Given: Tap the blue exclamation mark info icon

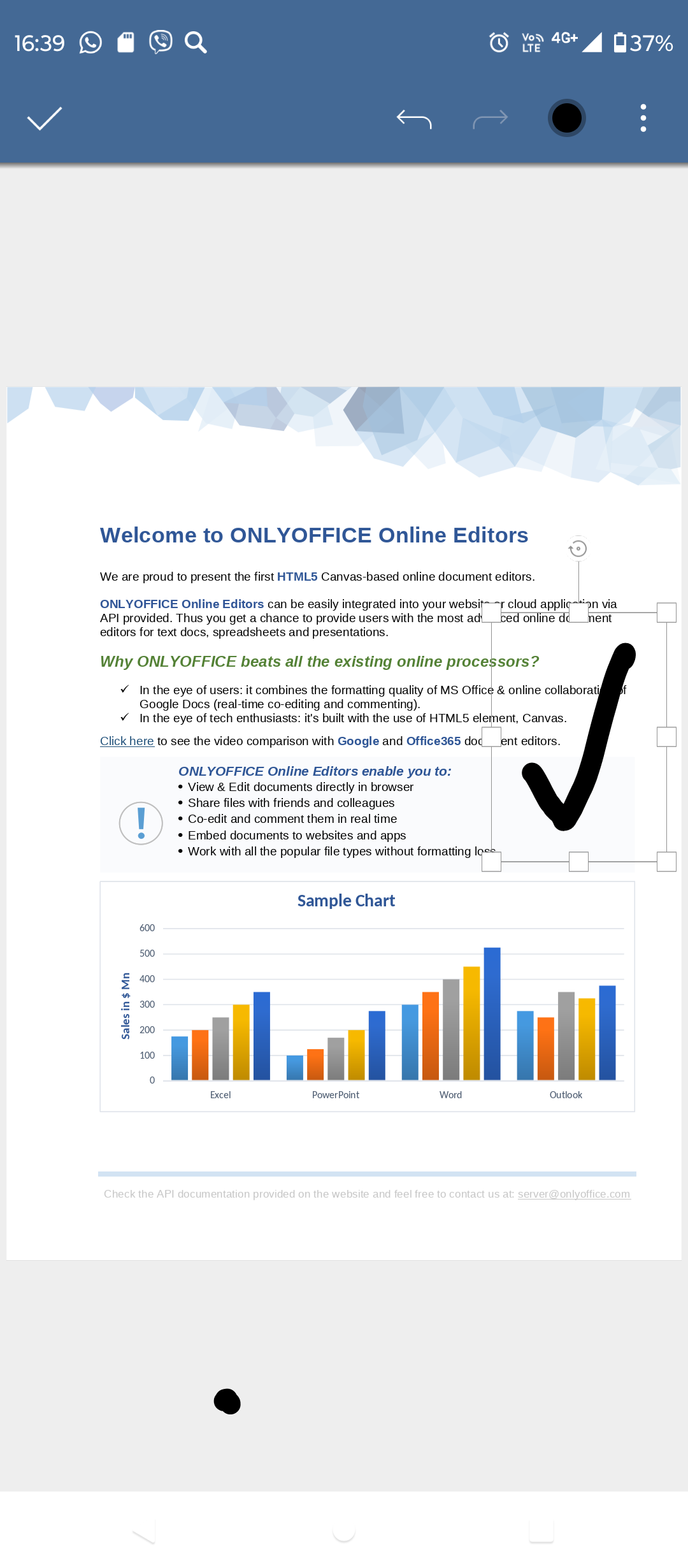Looking at the screenshot, I should tap(141, 823).
